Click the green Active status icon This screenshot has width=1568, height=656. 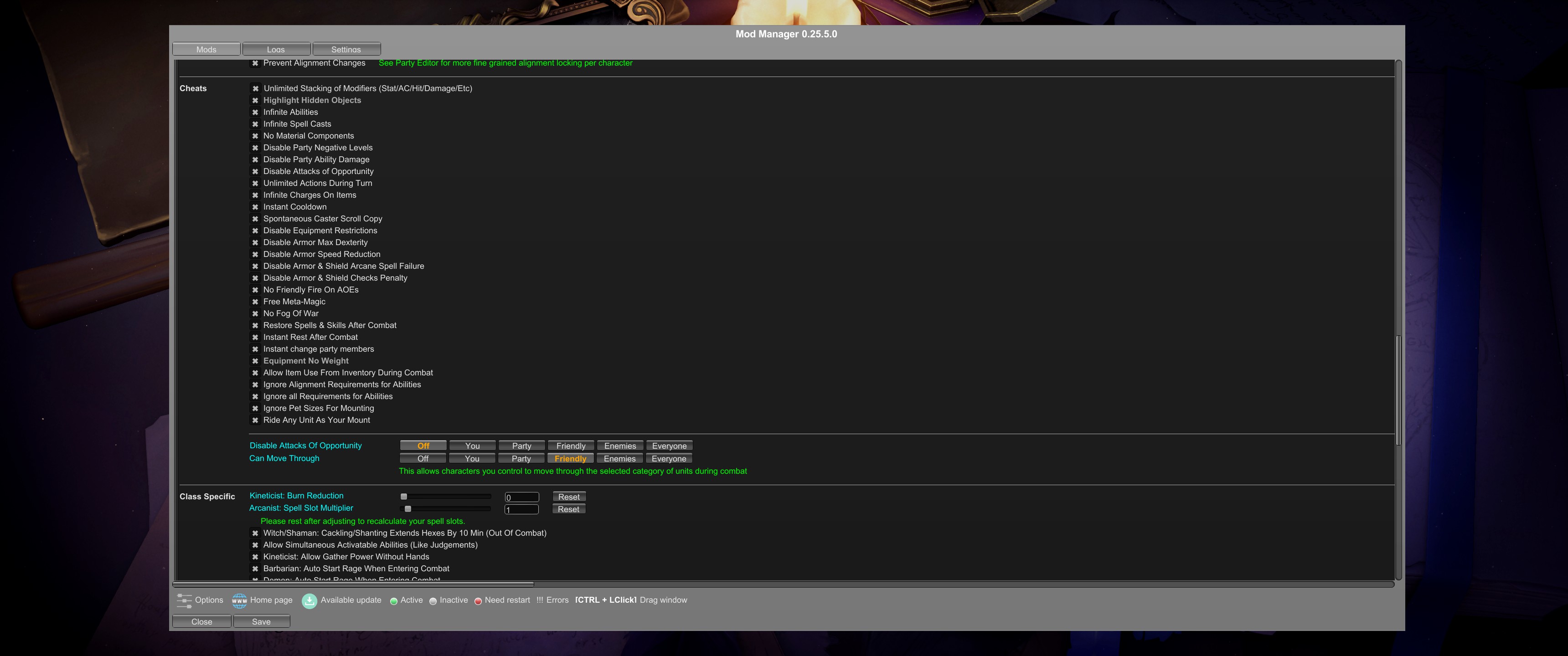tap(394, 601)
